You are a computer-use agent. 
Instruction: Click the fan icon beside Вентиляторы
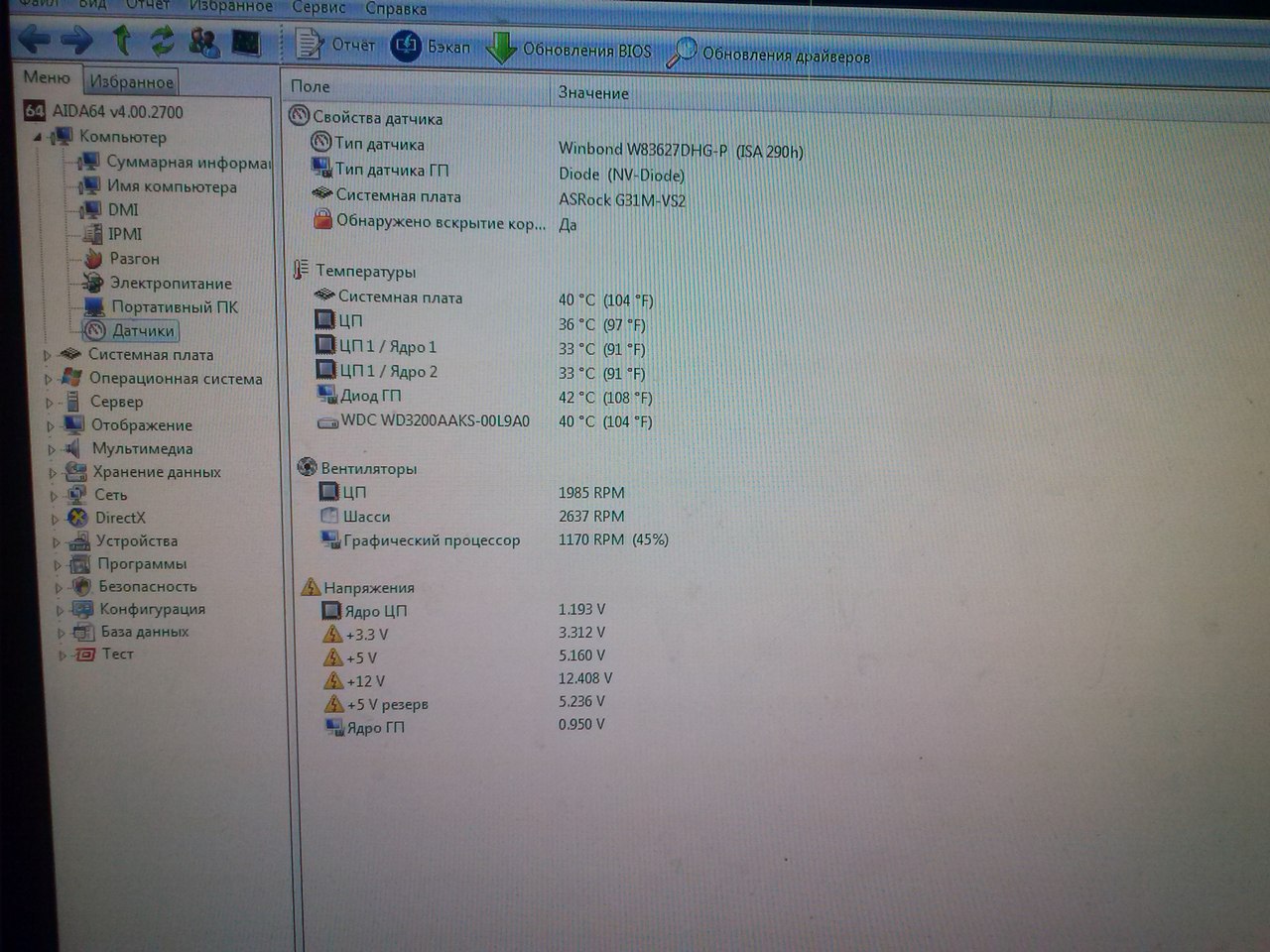coord(307,467)
